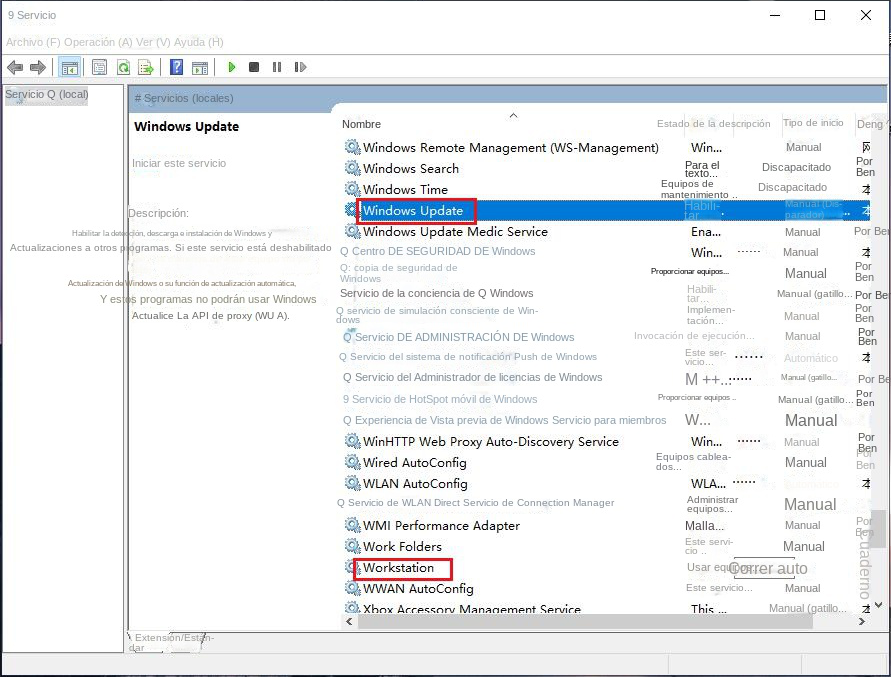Select the Windows Update service row
Screen dimensions: 891x677
pyautogui.click(x=413, y=211)
